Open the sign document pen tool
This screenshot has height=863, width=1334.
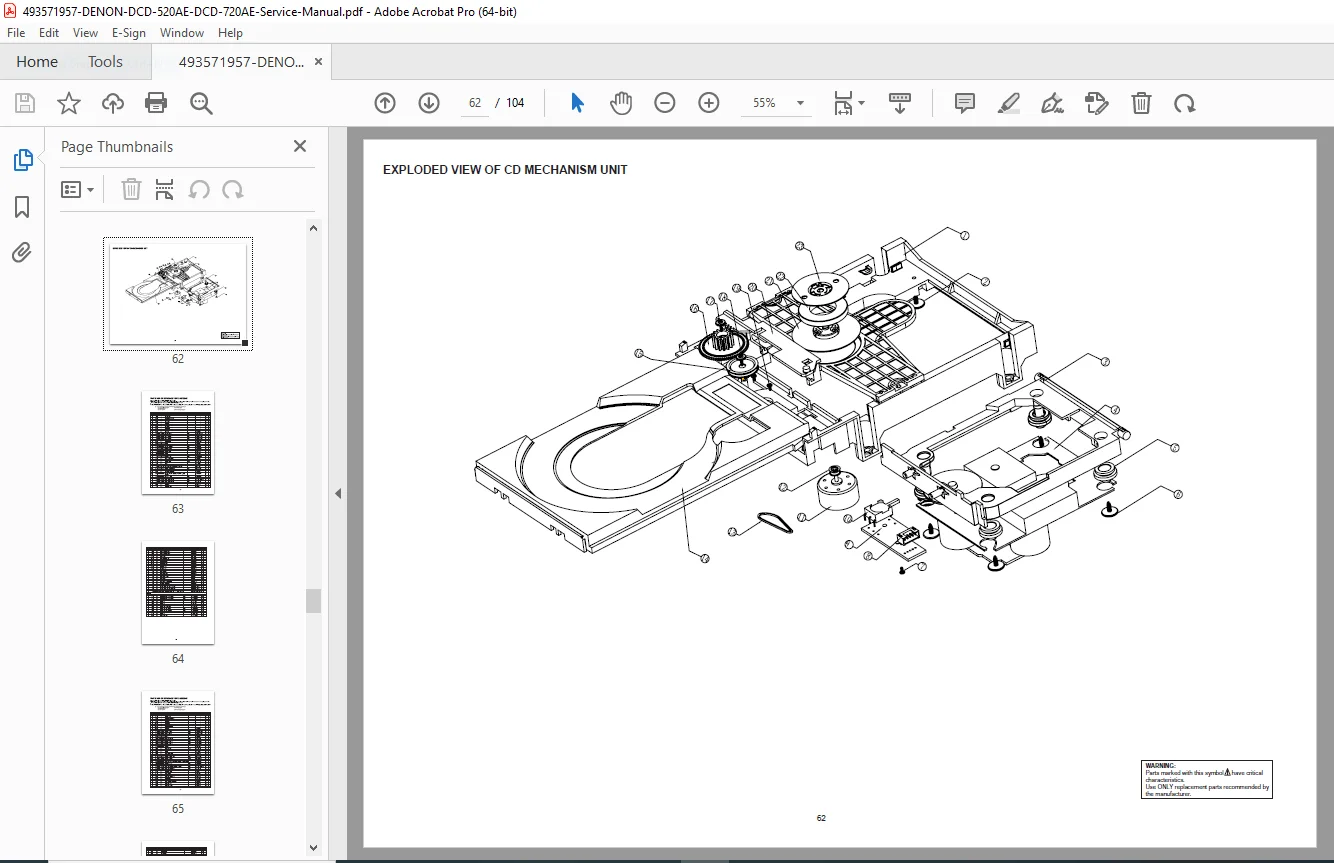coord(1052,103)
